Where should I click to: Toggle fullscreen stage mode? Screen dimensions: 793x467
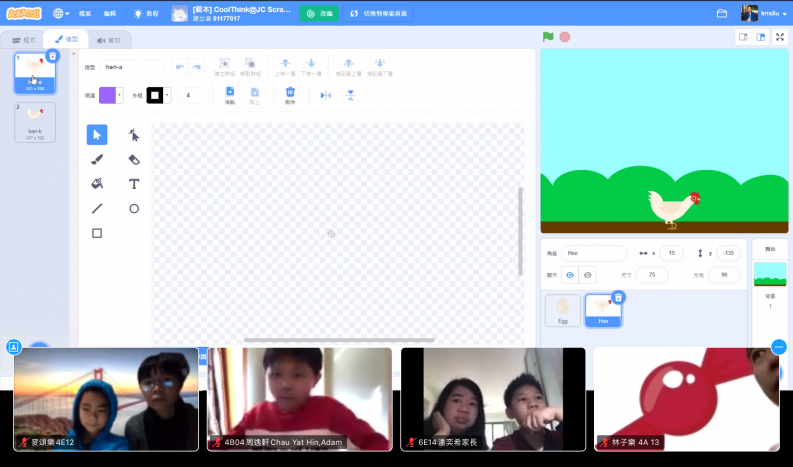click(x=780, y=37)
